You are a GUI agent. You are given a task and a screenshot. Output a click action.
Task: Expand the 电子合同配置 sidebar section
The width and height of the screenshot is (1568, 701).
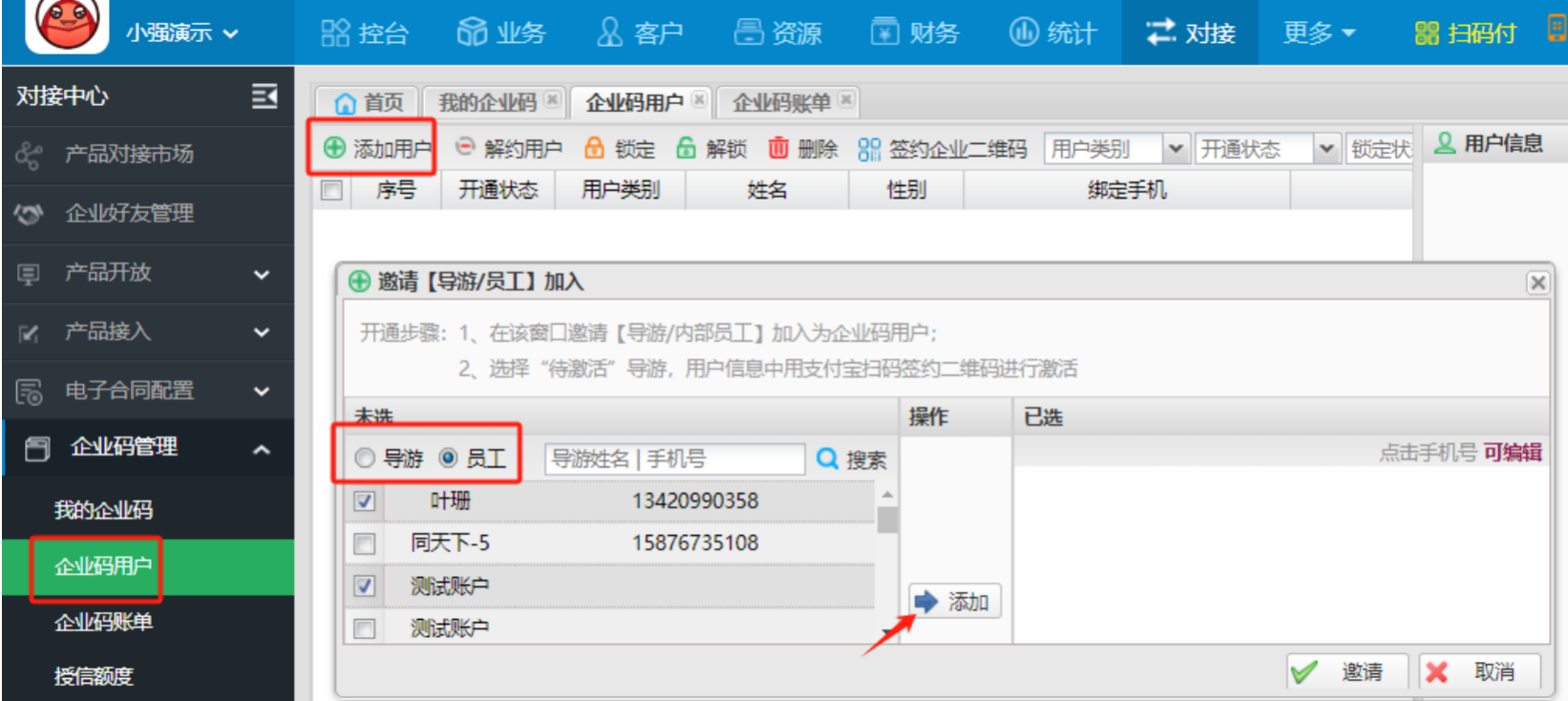pos(148,391)
